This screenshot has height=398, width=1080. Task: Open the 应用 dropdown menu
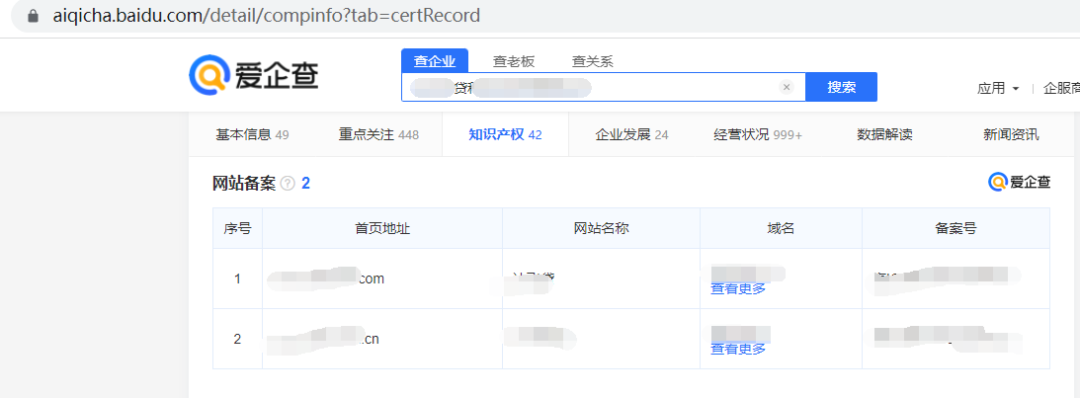point(998,88)
